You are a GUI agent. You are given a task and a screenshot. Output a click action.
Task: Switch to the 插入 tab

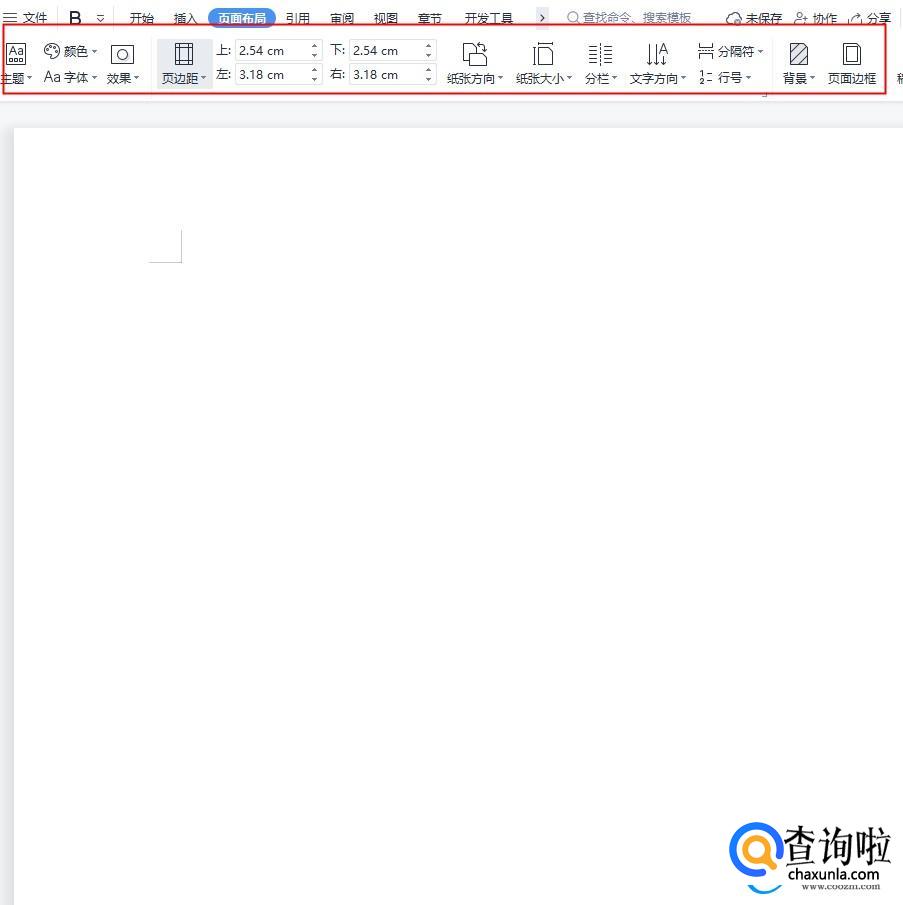185,18
